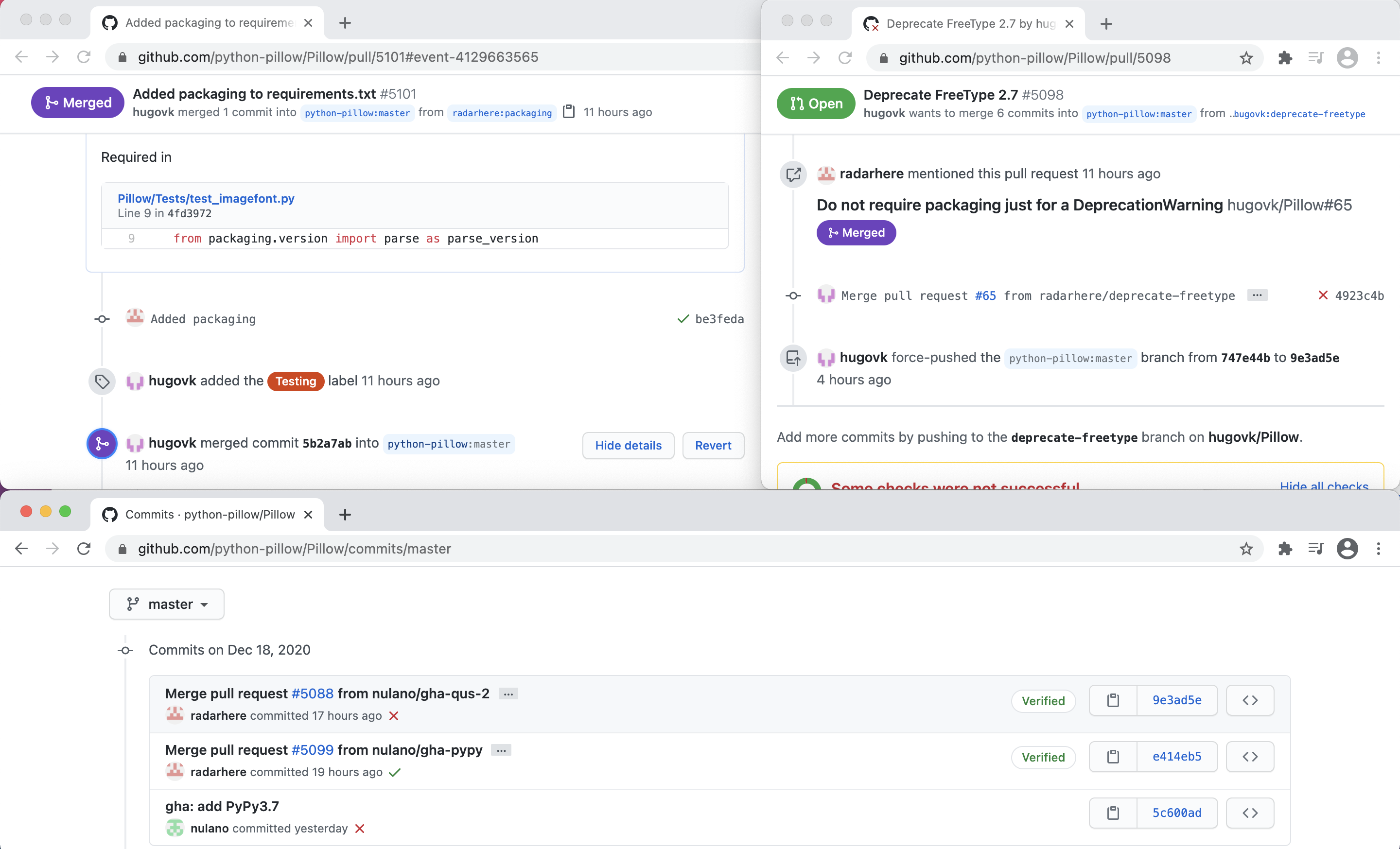Screen dimensions: 1400x849
Task: Open profile avatar in PR #5098 window
Action: 1347,58
